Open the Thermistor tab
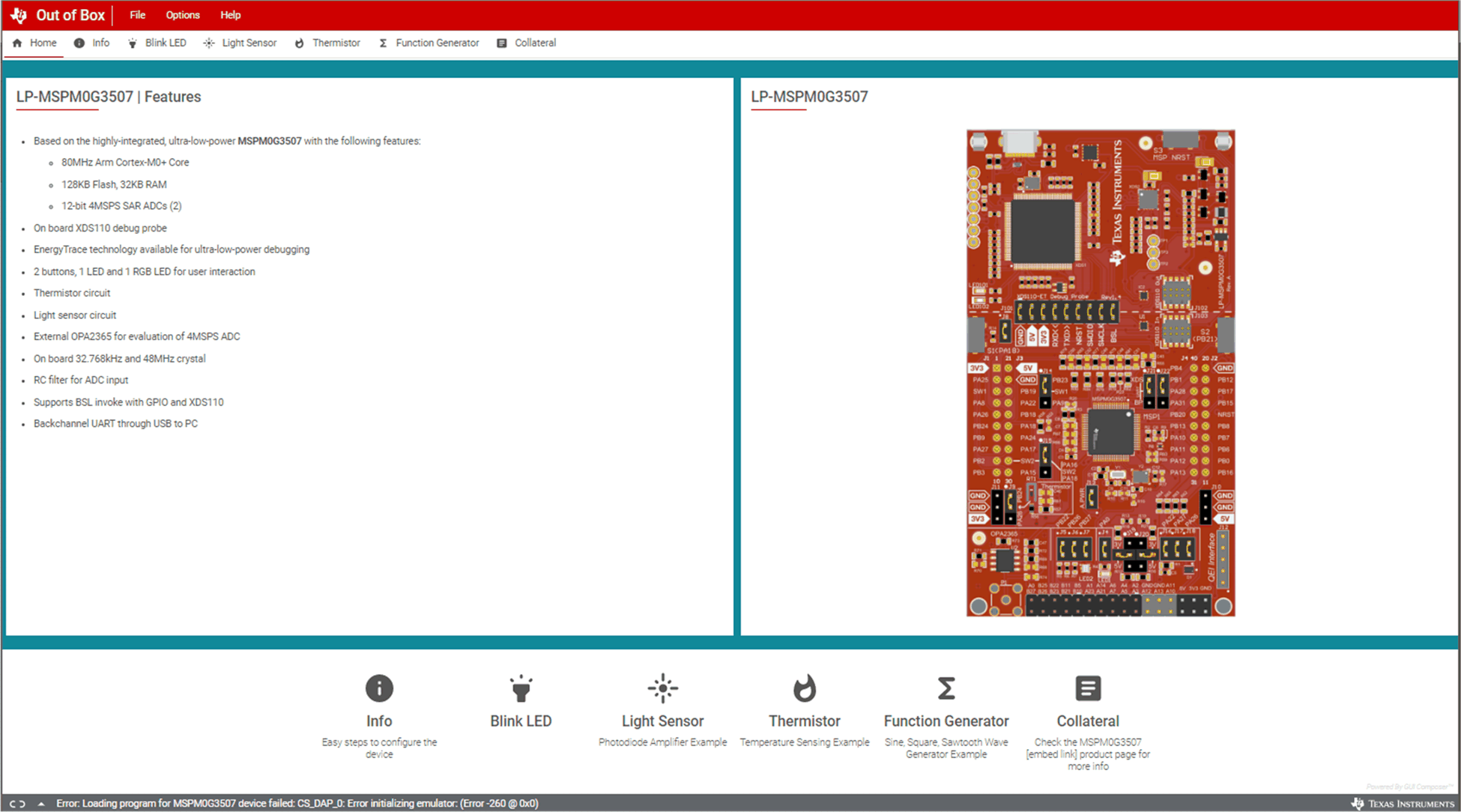This screenshot has width=1461, height=812. [327, 43]
